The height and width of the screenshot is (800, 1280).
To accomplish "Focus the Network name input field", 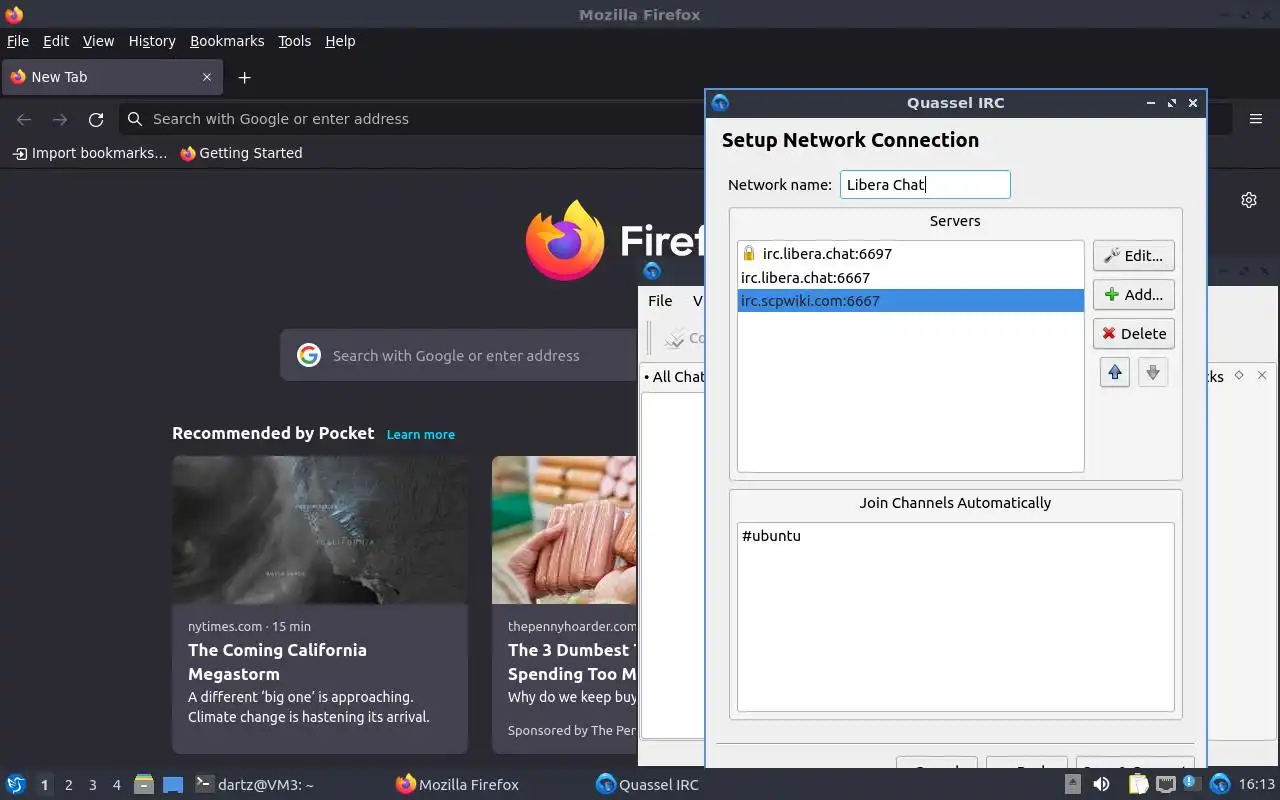I will (x=925, y=185).
